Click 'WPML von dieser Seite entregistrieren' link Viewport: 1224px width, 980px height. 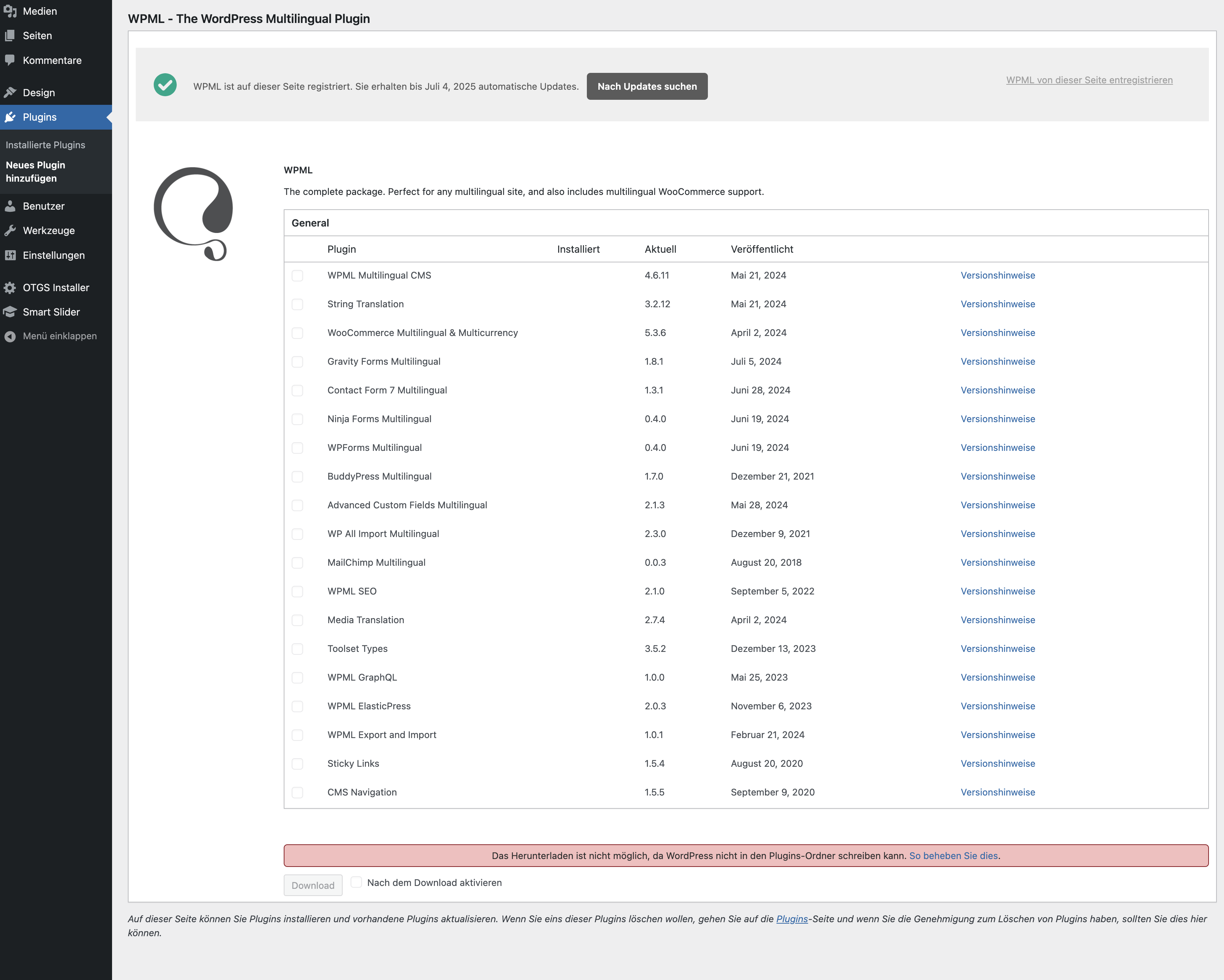[1089, 80]
